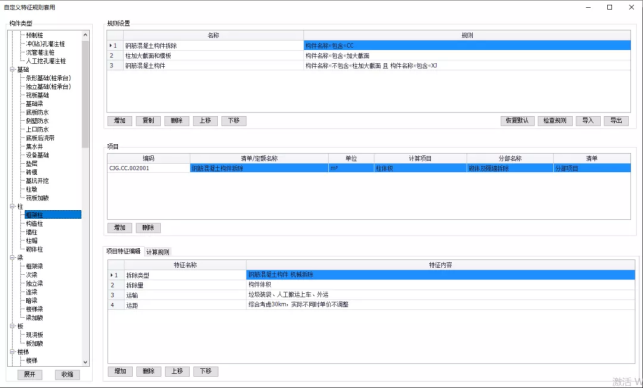Click 收缩 button below component tree
643x388 pixels.
click(67, 374)
